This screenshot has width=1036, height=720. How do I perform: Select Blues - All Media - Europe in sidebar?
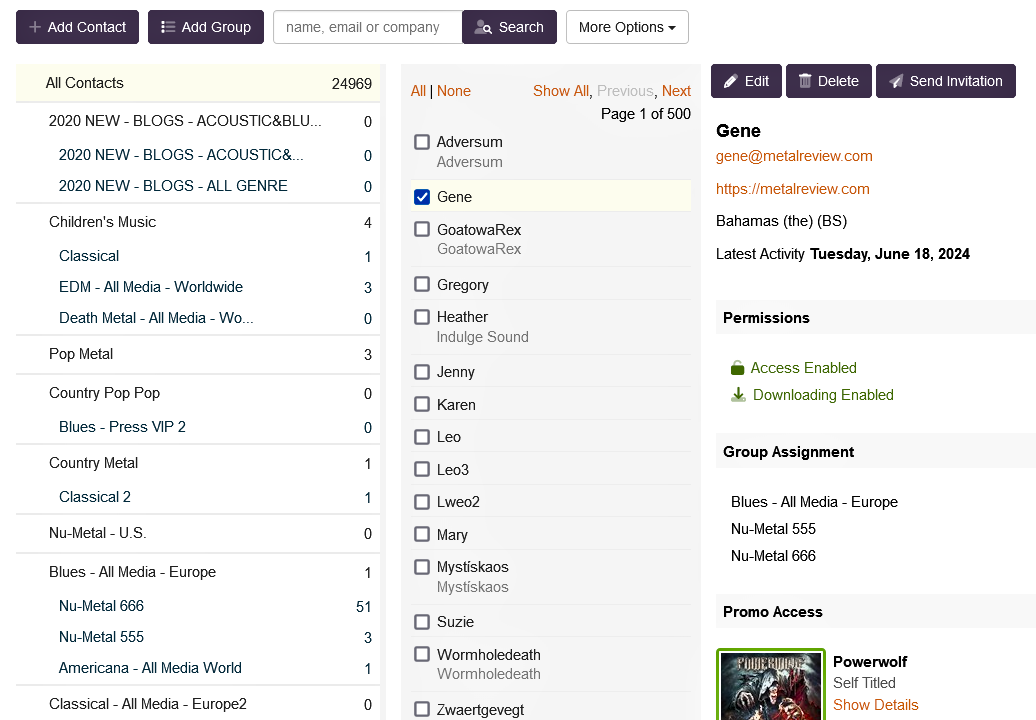point(198,572)
